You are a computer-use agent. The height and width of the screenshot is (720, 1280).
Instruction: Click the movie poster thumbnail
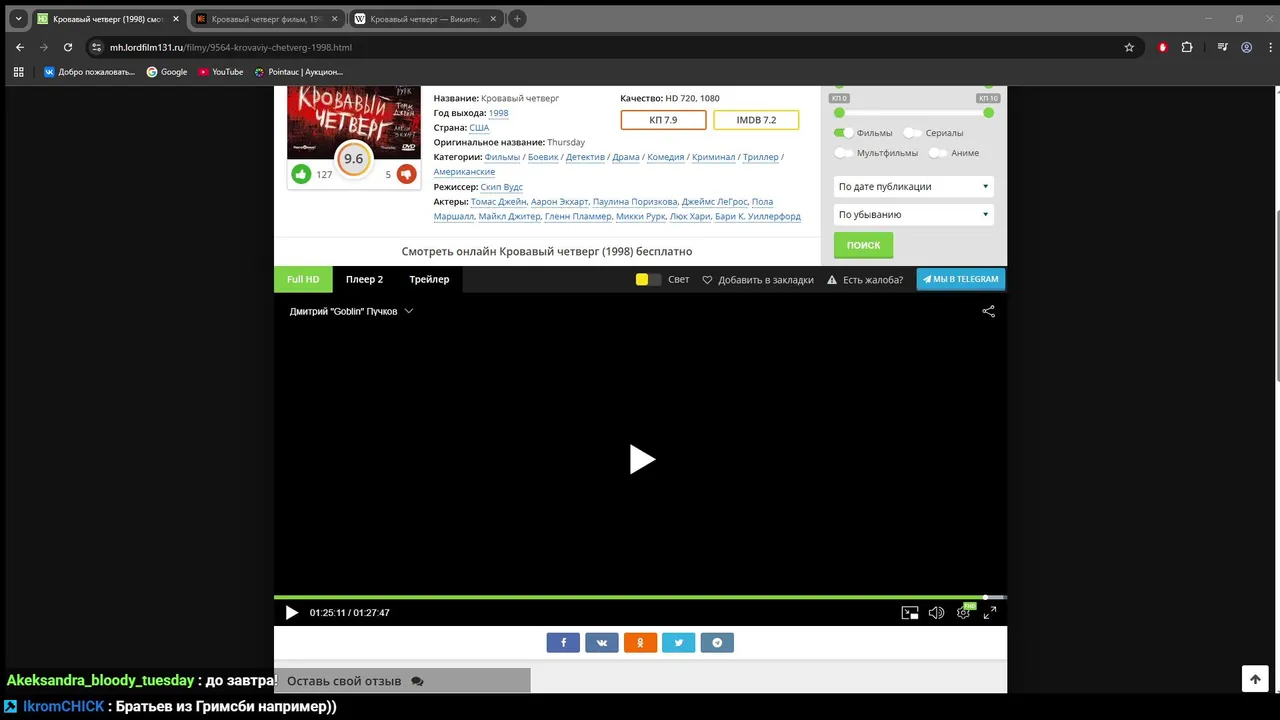tap(353, 122)
